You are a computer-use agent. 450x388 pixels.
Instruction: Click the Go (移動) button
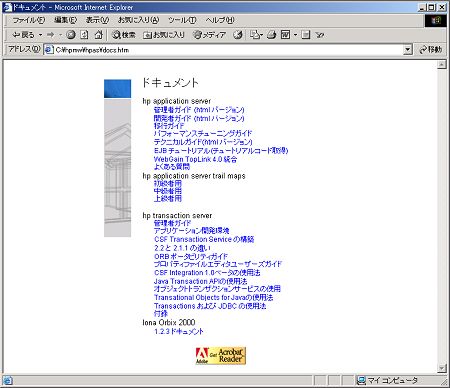[x=431, y=50]
